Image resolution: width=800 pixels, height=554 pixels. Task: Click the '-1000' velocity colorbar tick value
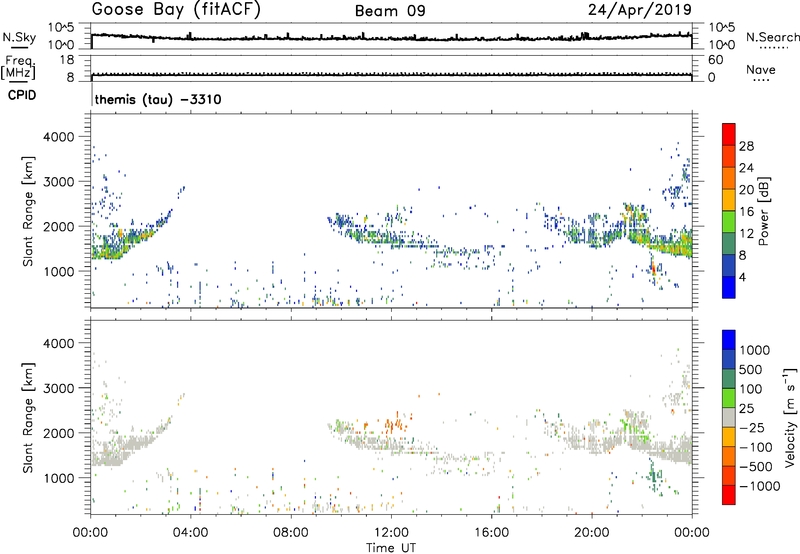coord(760,486)
